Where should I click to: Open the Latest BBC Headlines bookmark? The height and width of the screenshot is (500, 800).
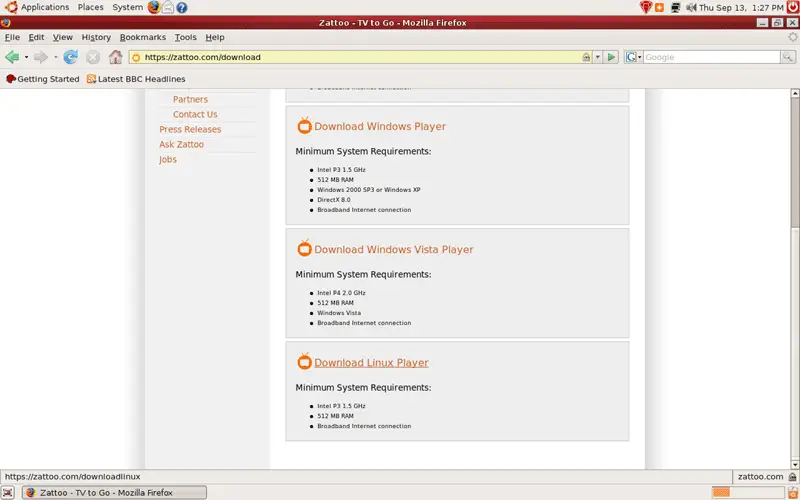click(x=136, y=79)
